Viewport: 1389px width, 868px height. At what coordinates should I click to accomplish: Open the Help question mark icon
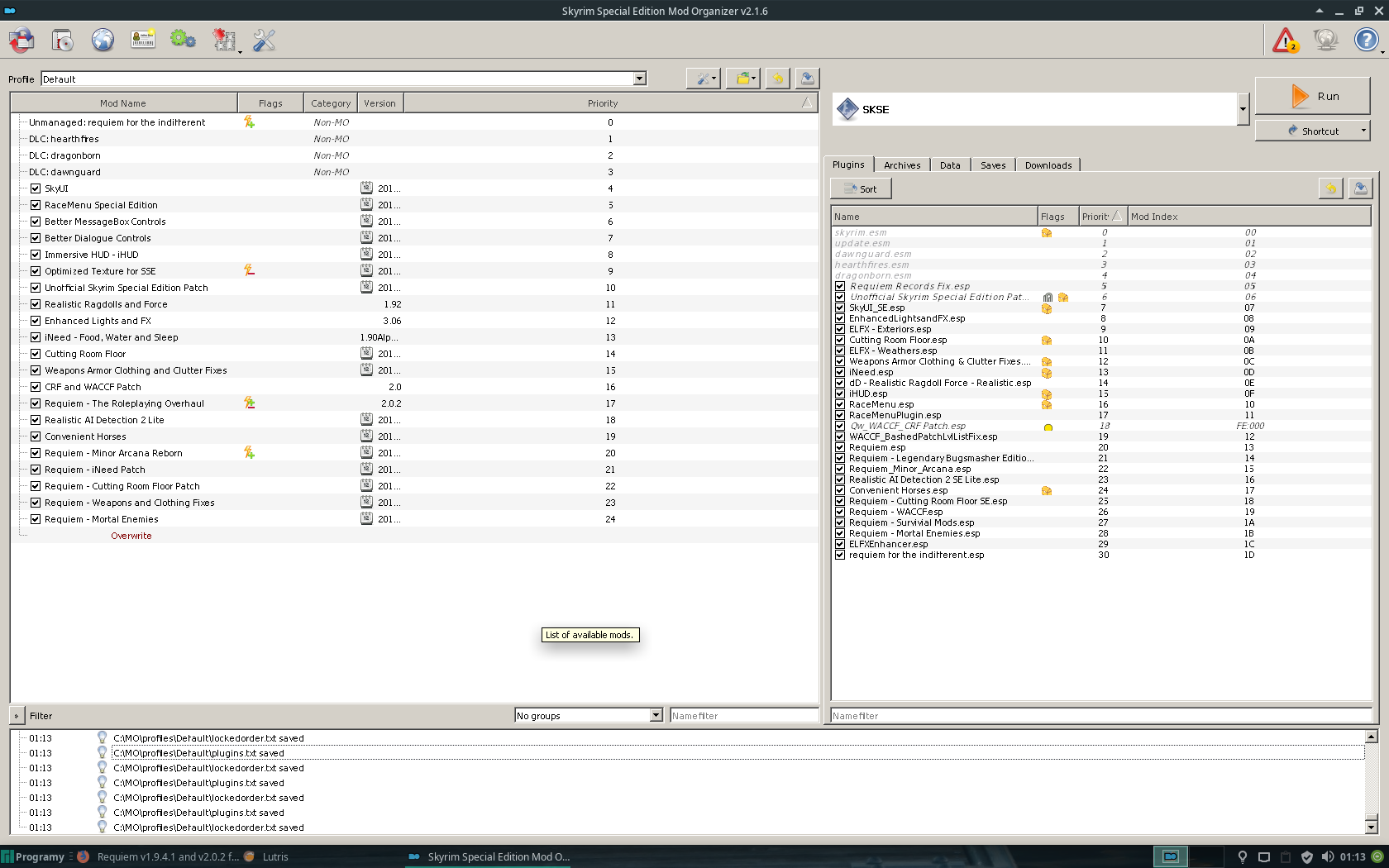(1366, 40)
